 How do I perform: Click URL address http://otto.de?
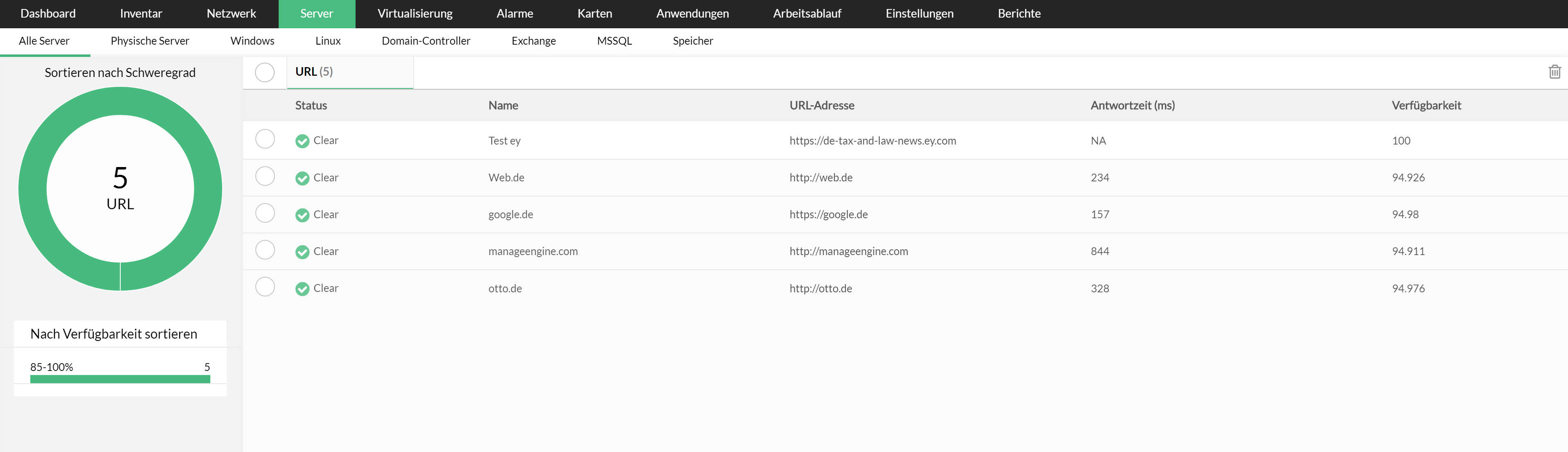pyautogui.click(x=820, y=289)
